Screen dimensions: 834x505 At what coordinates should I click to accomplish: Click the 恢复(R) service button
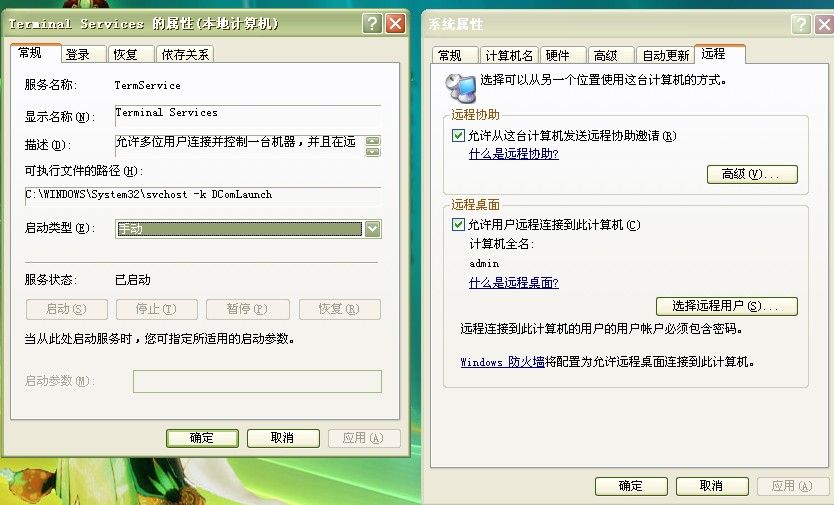click(x=339, y=309)
